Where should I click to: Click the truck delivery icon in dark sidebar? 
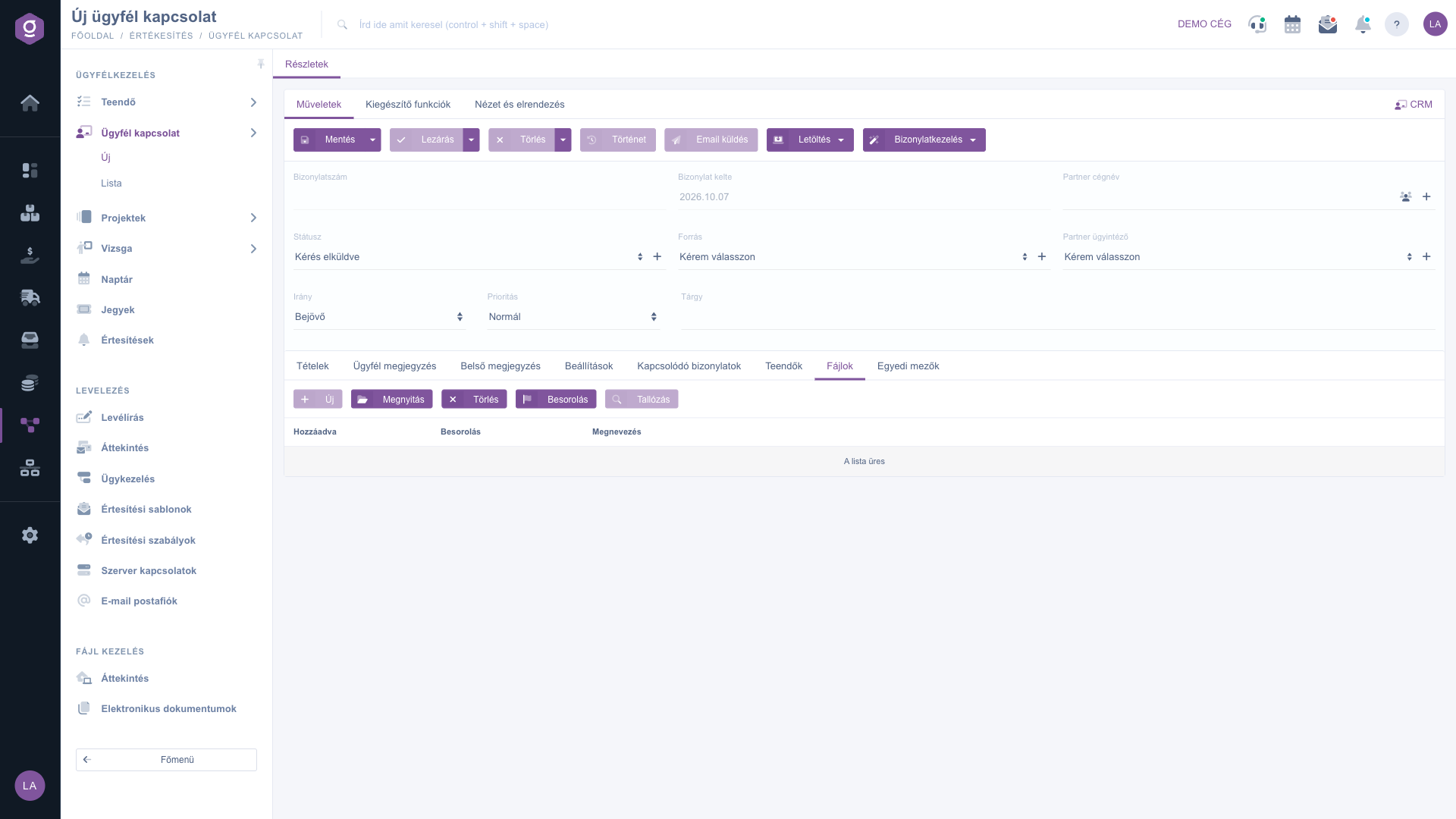30,297
